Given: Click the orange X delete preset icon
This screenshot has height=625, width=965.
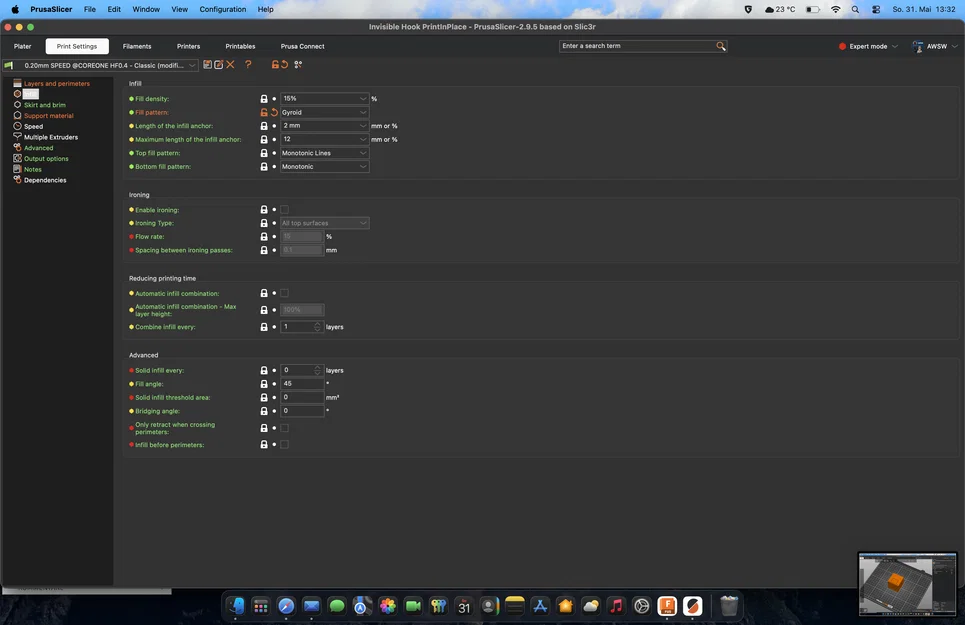Looking at the screenshot, I should coord(230,65).
